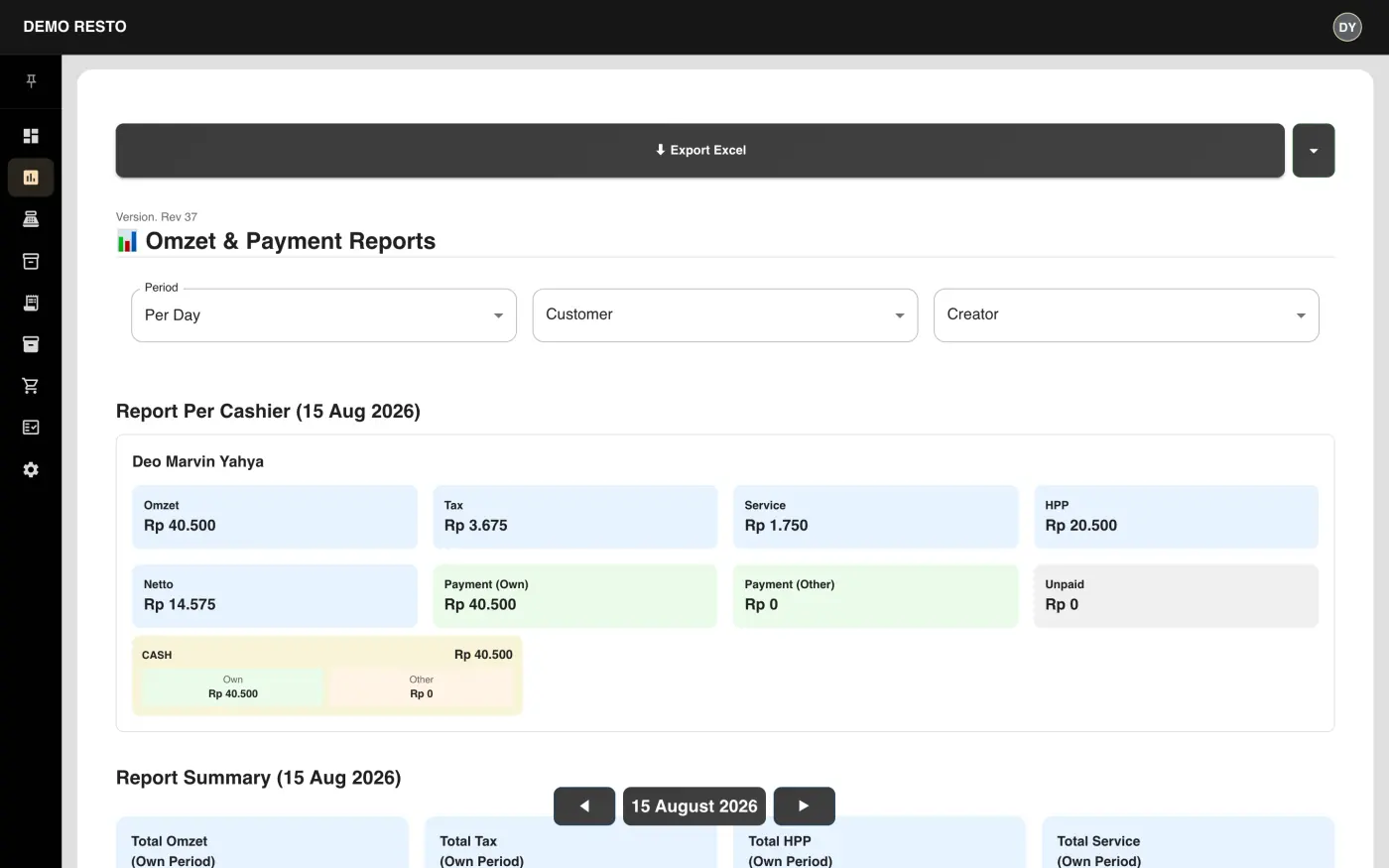Expand export options dropdown arrow button
Image resolution: width=1389 pixels, height=868 pixels.
click(x=1314, y=151)
